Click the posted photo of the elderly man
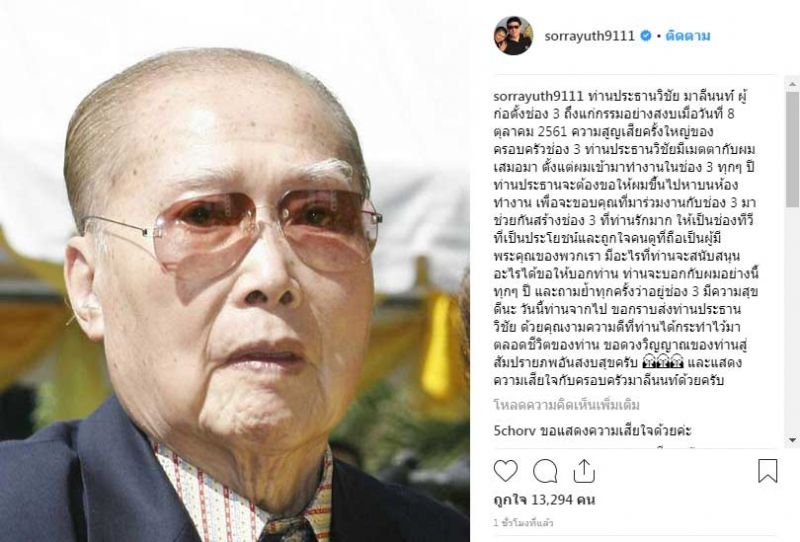 tap(235, 271)
